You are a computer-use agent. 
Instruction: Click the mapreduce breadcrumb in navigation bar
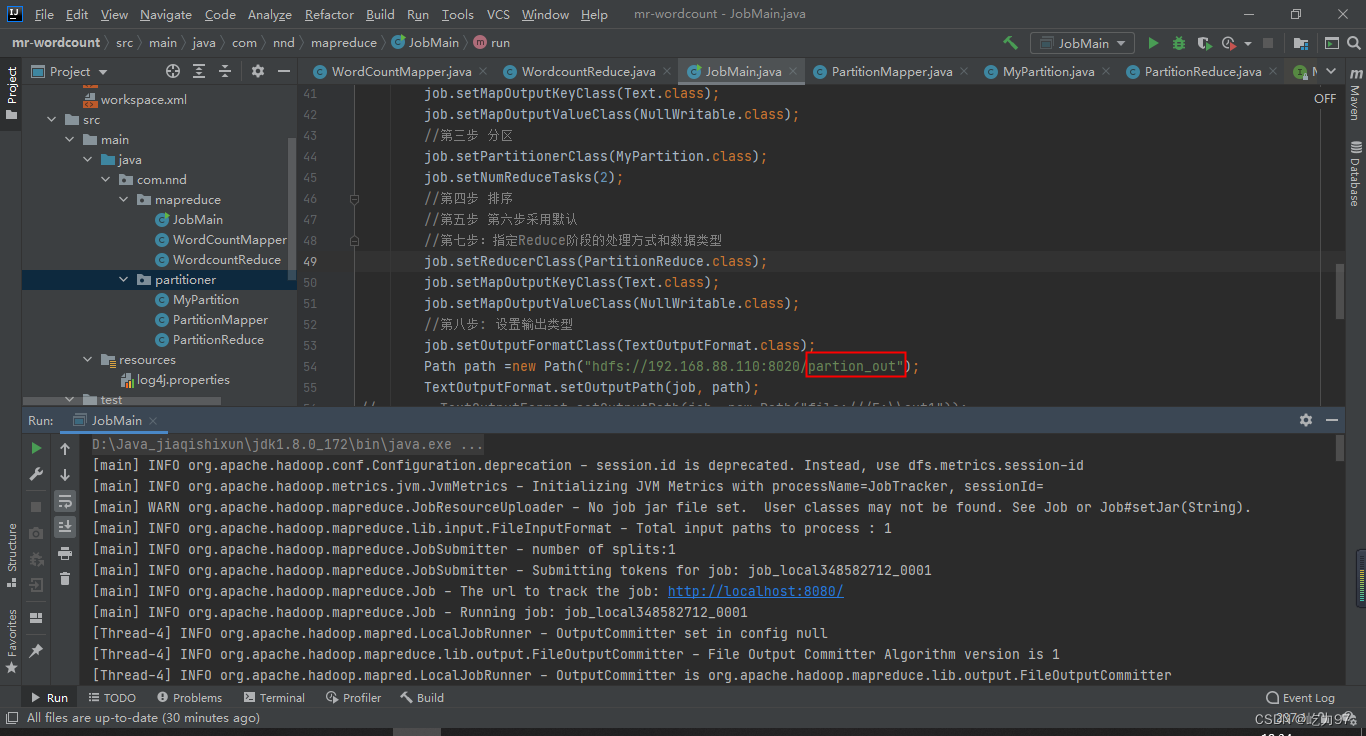pos(344,42)
